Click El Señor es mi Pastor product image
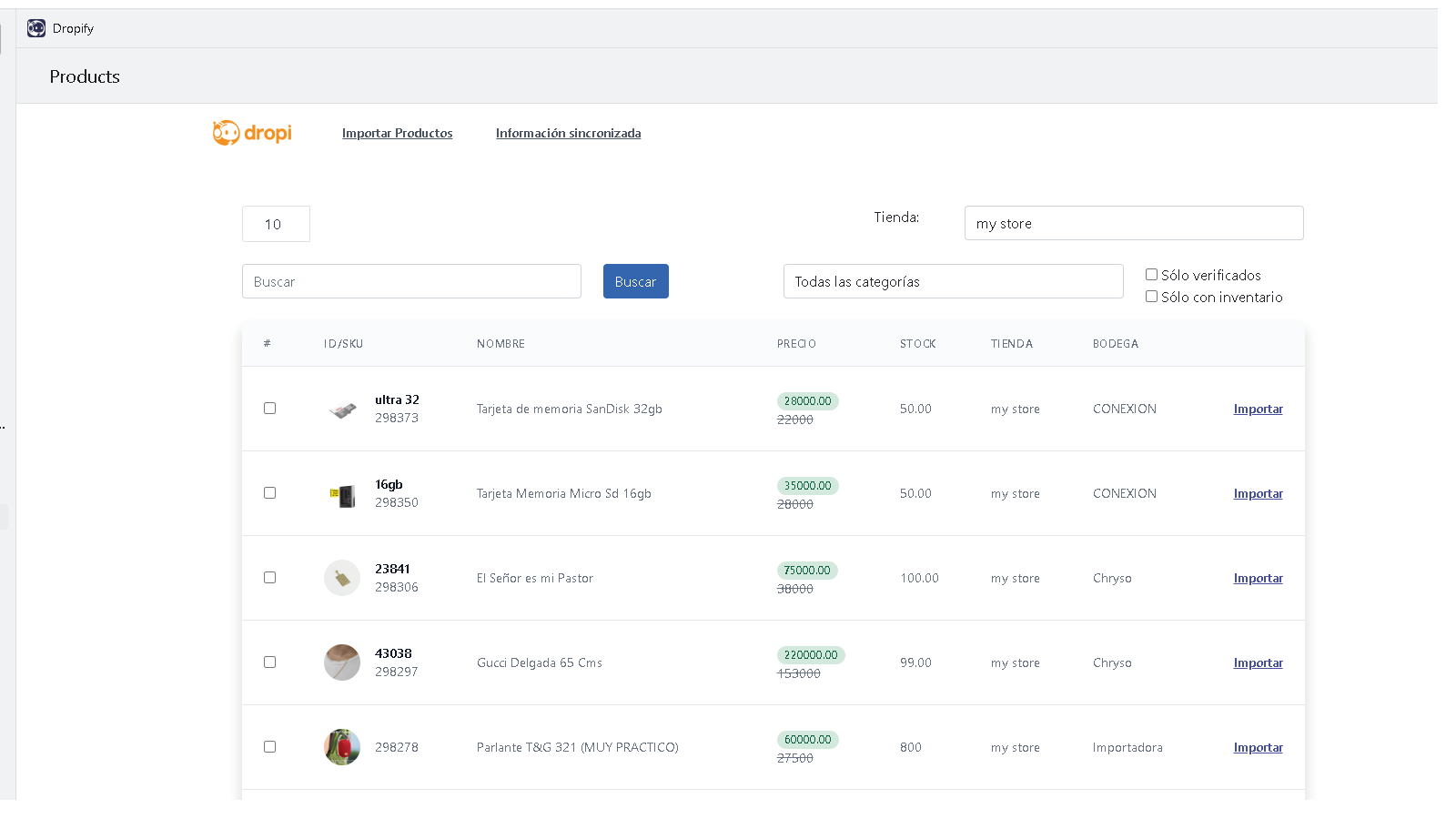This screenshot has width=1456, height=819. [342, 578]
